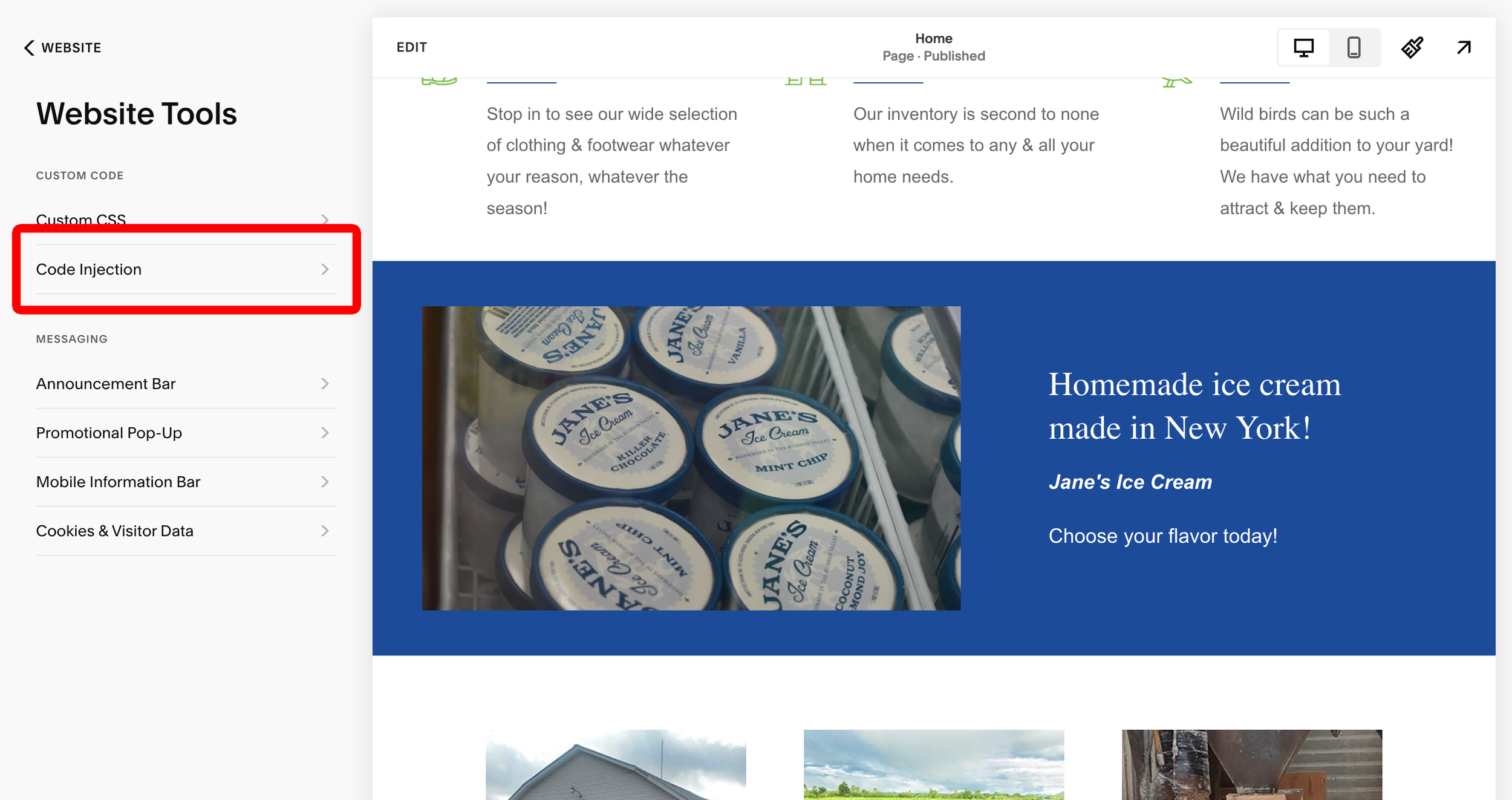The height and width of the screenshot is (800, 1512).
Task: Click the Home page title
Action: 934,38
